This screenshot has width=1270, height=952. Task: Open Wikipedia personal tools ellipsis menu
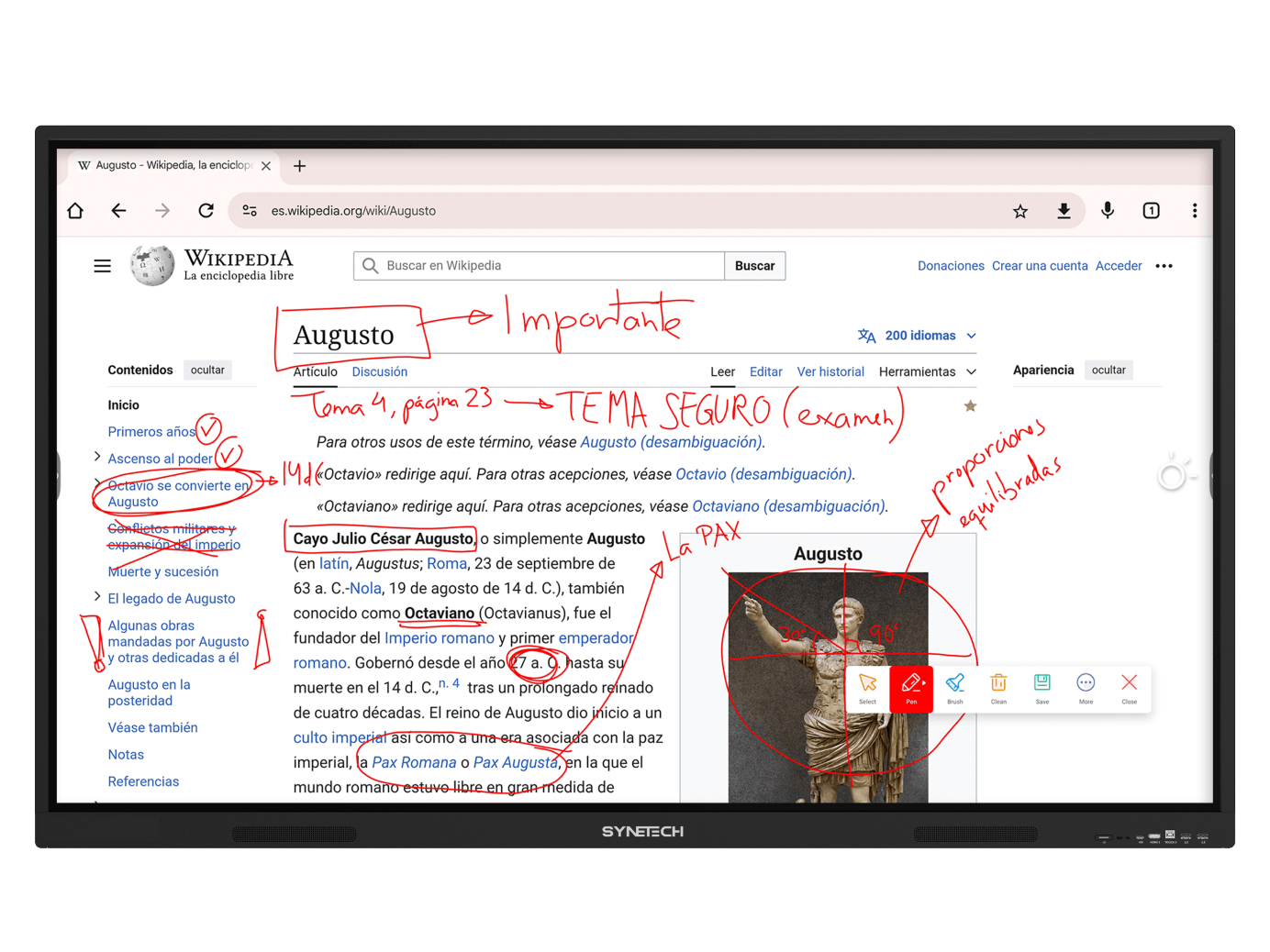pos(1164,266)
